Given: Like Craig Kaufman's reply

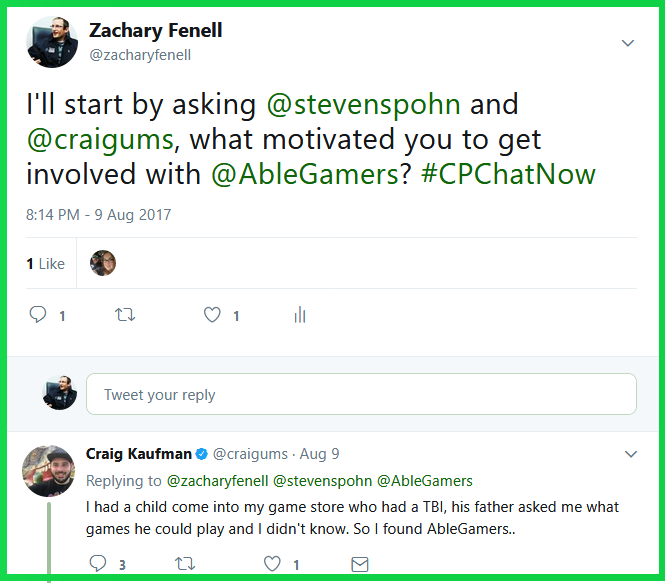Looking at the screenshot, I should 272,564.
